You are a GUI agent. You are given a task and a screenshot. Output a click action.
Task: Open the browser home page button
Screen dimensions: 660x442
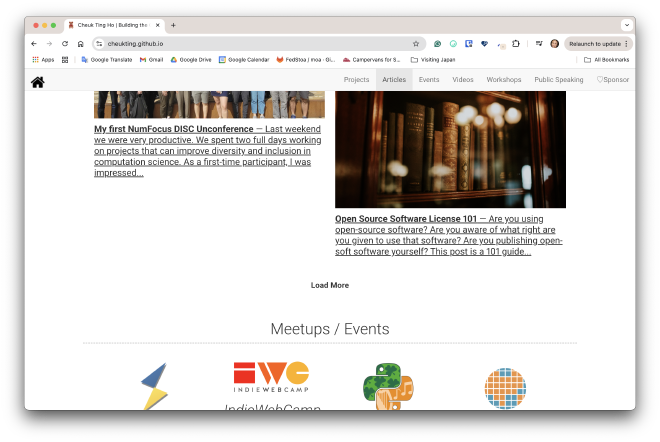[x=80, y=44]
